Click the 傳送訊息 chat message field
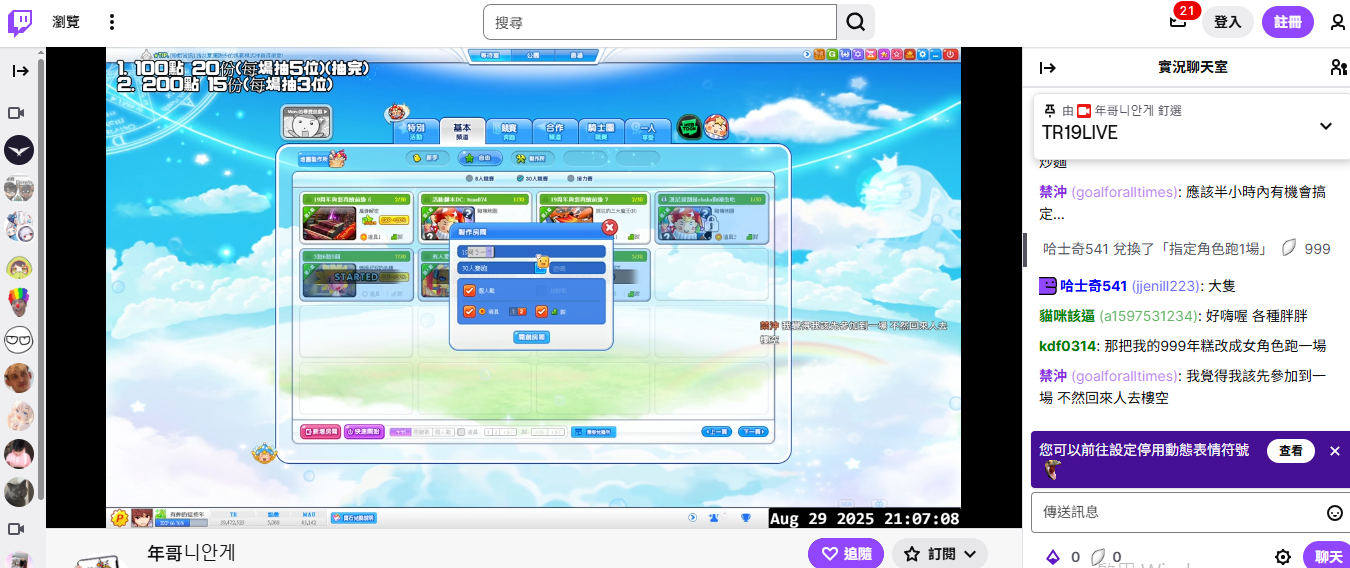 (1175, 512)
